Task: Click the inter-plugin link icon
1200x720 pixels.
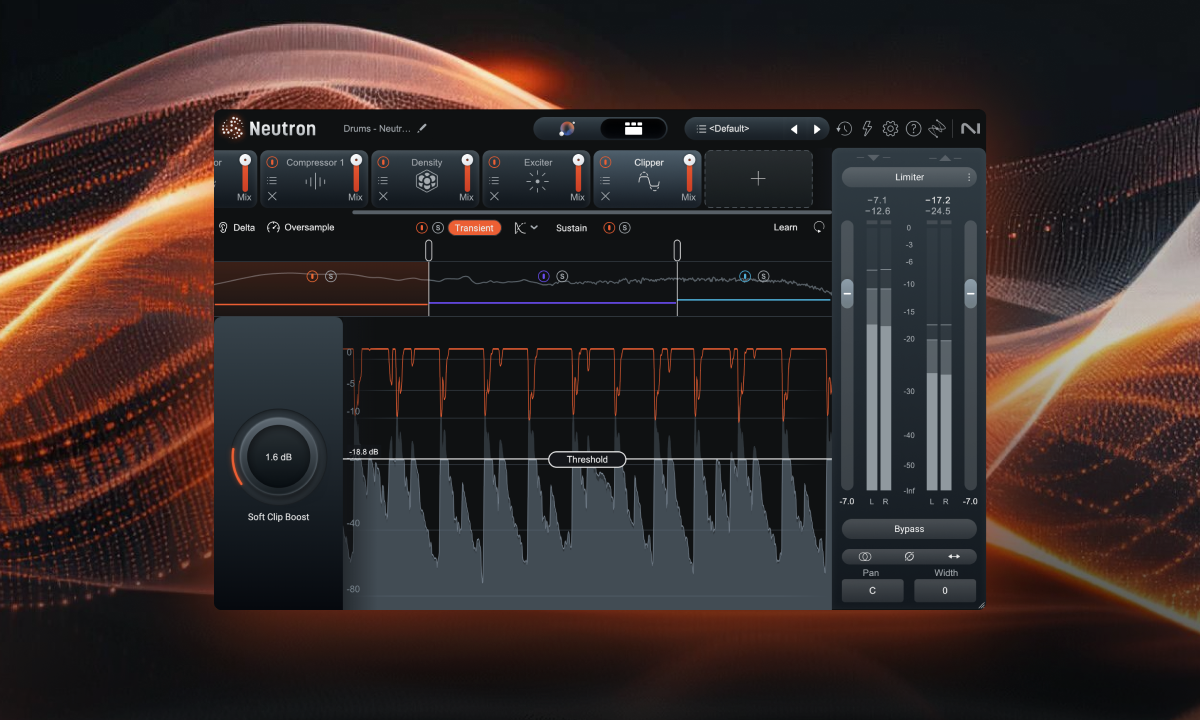Action: tap(937, 128)
